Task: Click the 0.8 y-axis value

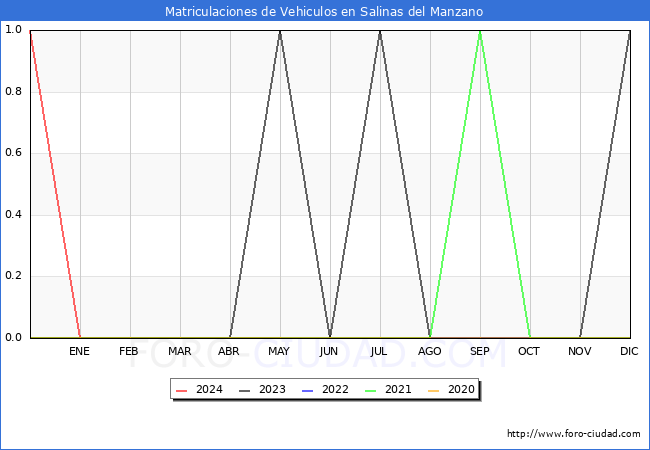Action: pos(13,91)
